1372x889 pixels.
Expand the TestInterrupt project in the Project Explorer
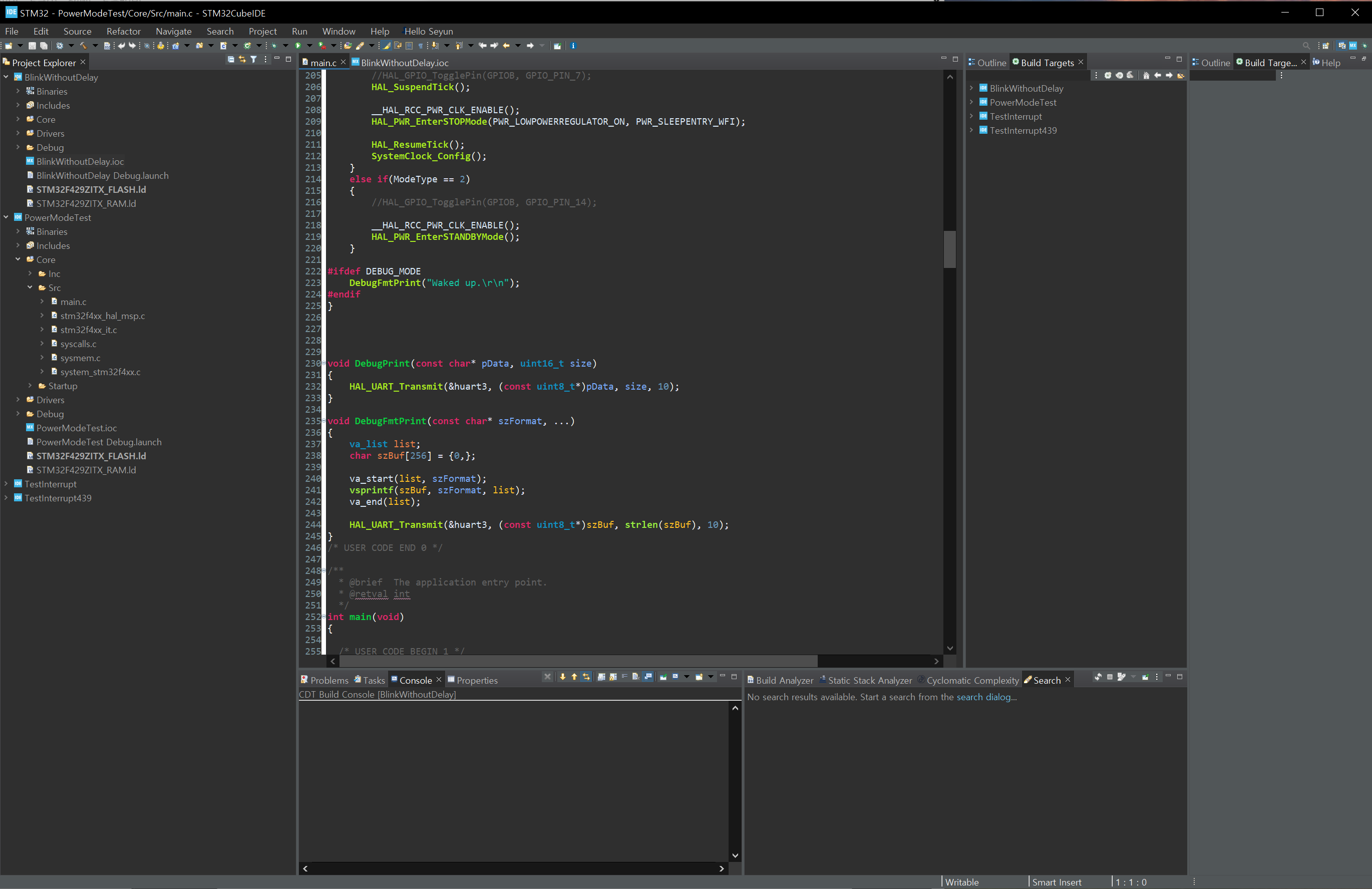tap(6, 484)
